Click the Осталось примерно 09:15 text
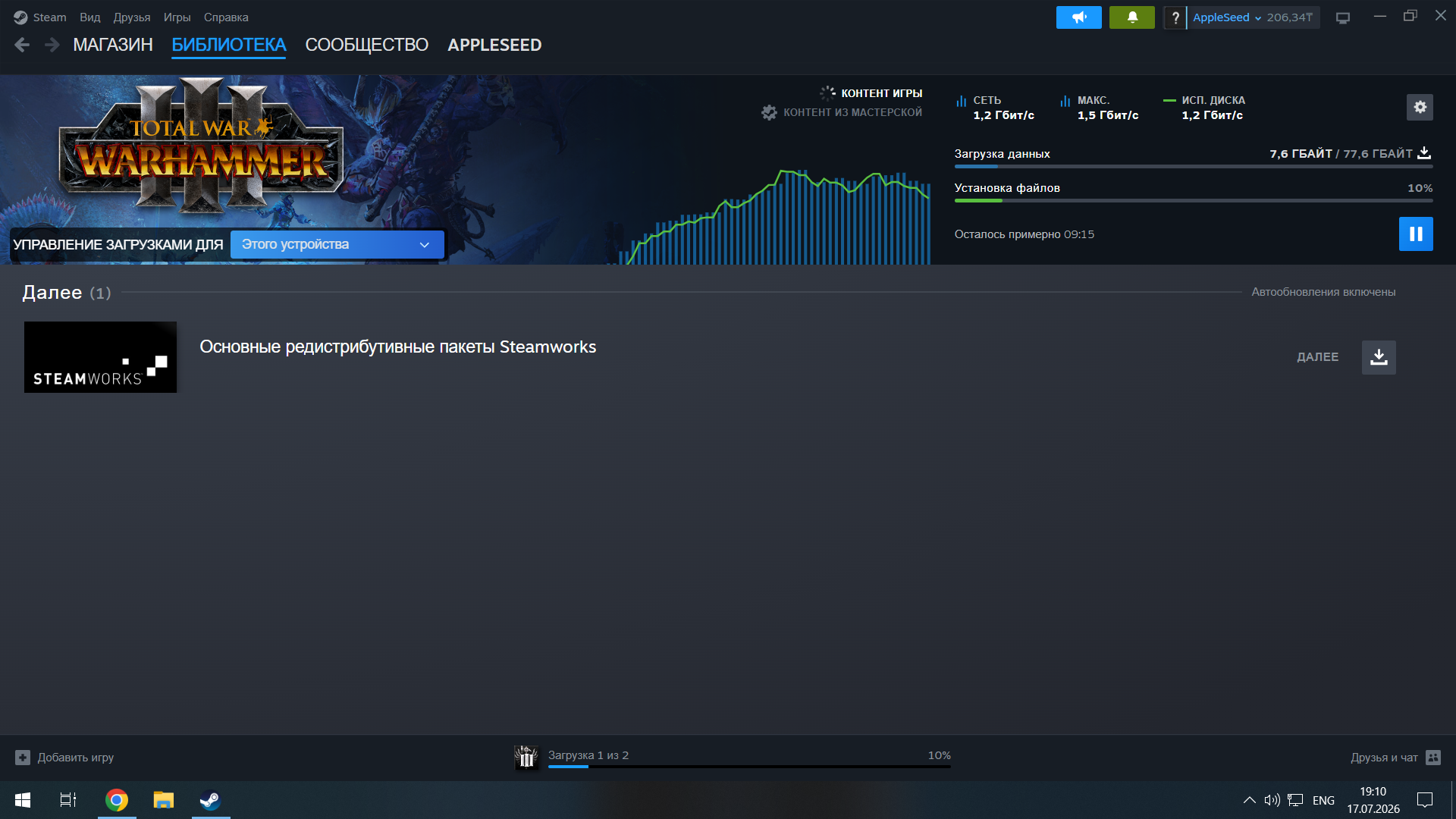Screen dimensions: 1456x819 [x=1024, y=234]
